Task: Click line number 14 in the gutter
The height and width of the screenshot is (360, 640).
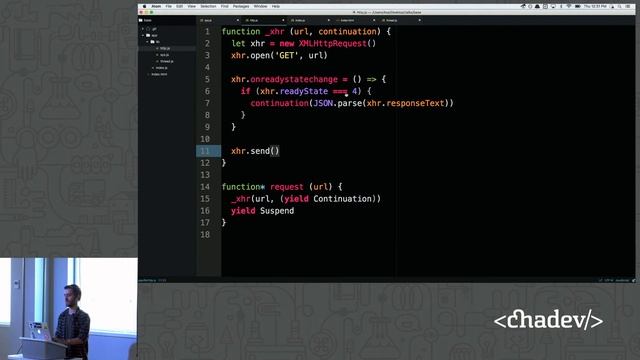Action: click(205, 187)
